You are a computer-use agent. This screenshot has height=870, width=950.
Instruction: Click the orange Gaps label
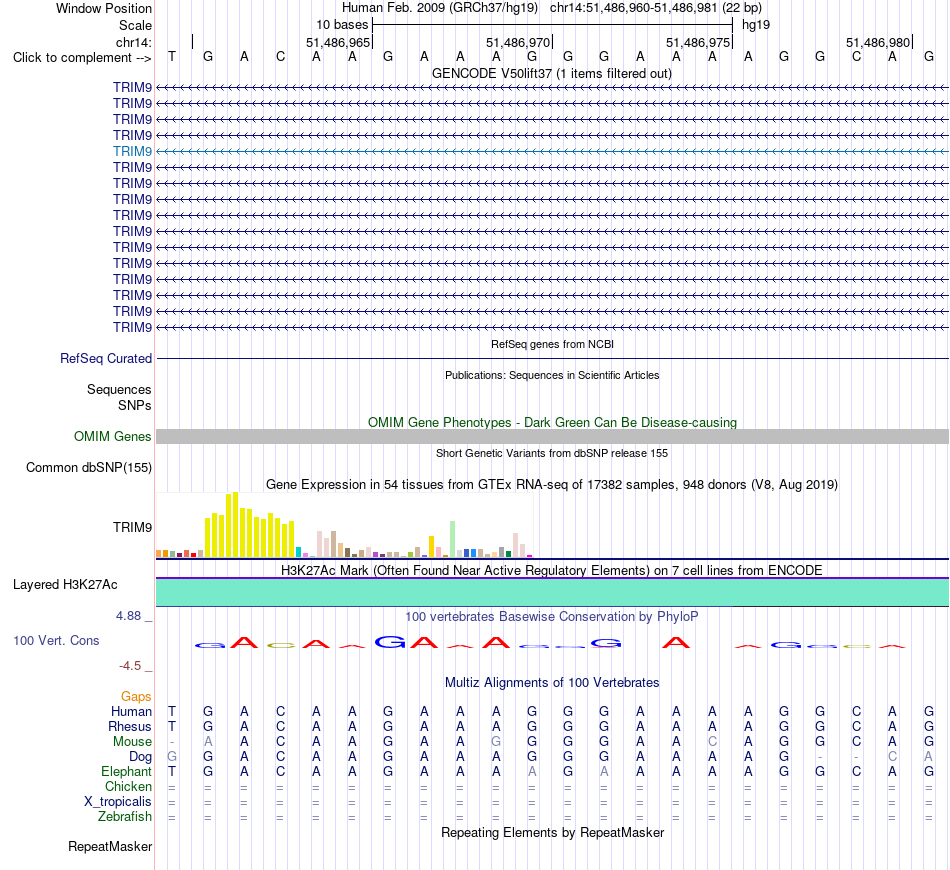(x=136, y=697)
